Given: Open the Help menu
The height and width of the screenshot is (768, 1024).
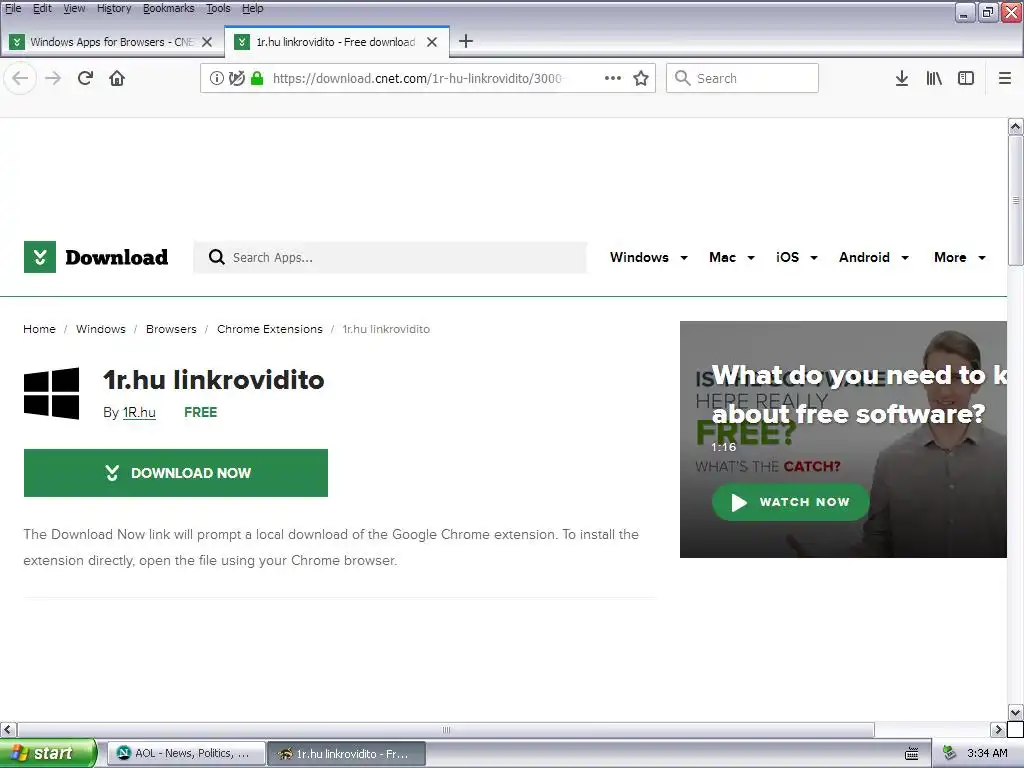Looking at the screenshot, I should [x=253, y=8].
